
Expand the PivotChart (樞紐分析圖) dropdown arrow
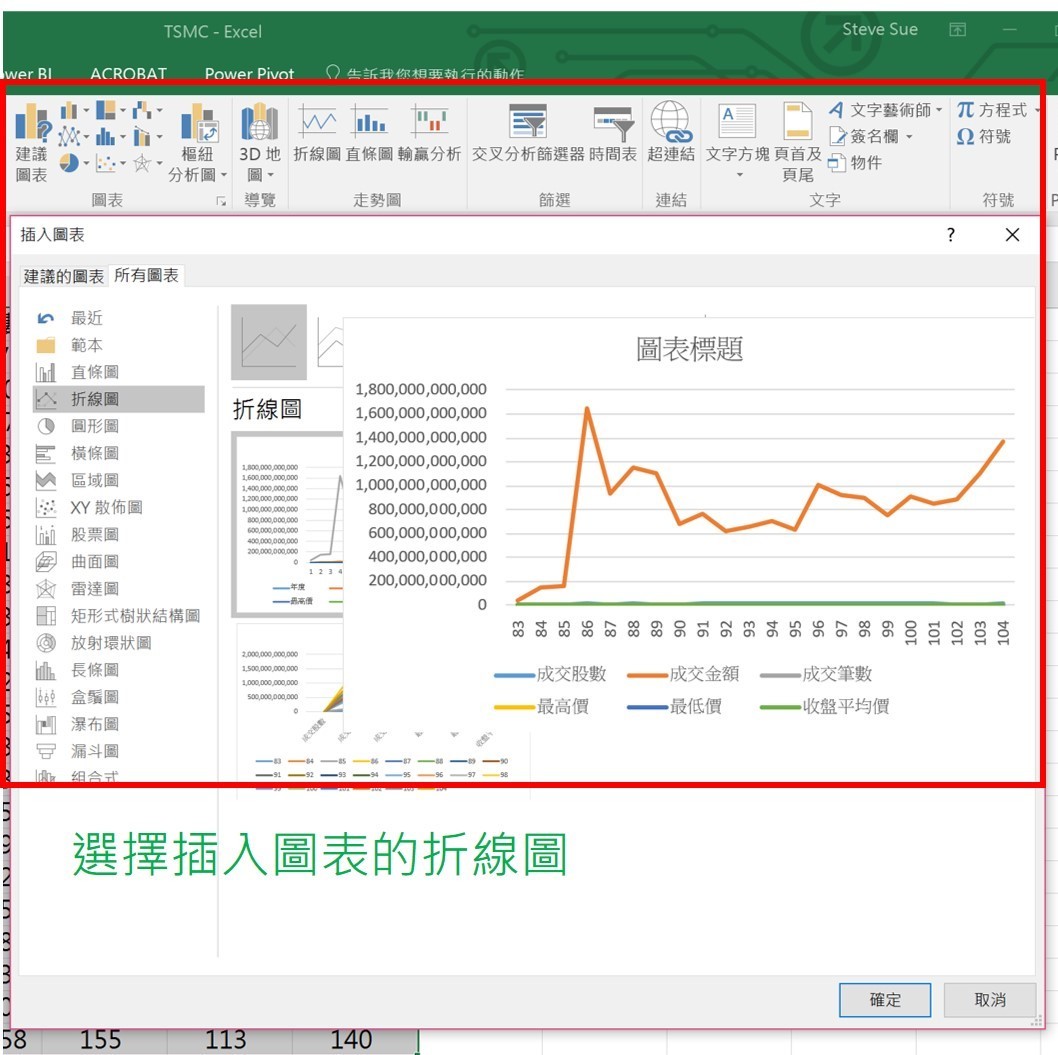pyautogui.click(x=223, y=175)
